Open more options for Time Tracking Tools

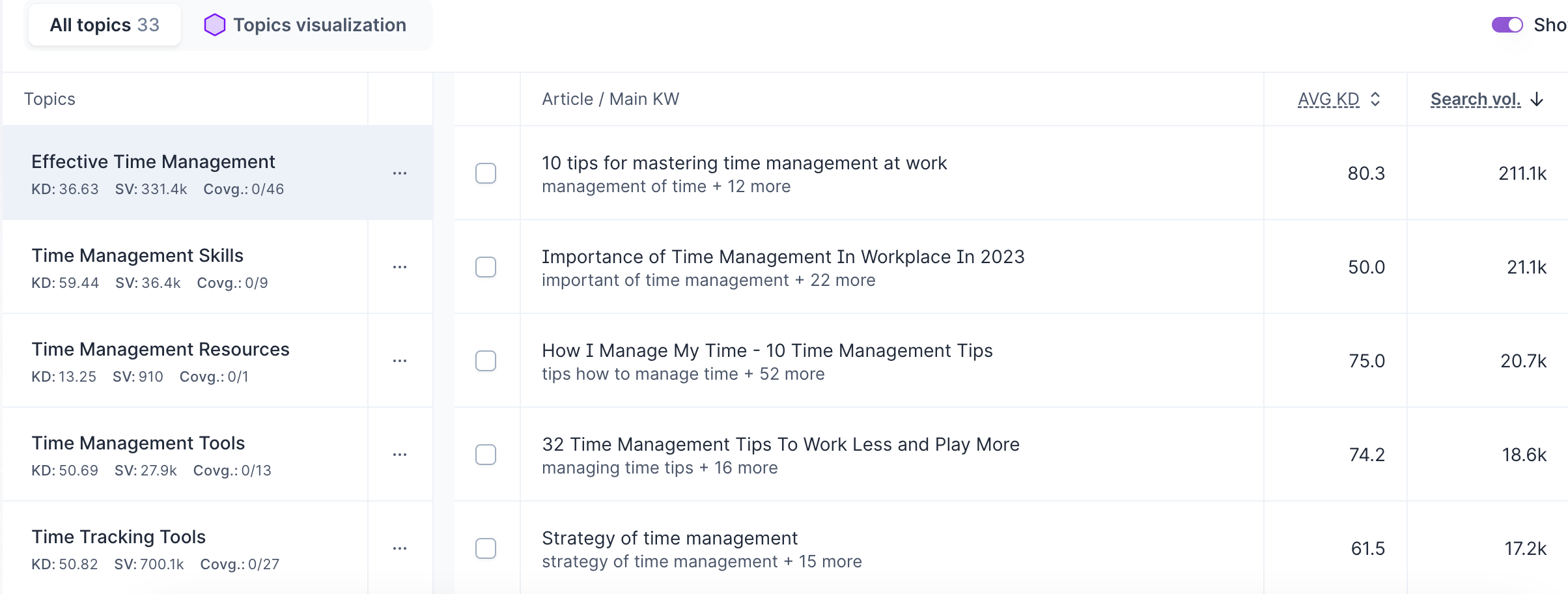click(x=400, y=548)
